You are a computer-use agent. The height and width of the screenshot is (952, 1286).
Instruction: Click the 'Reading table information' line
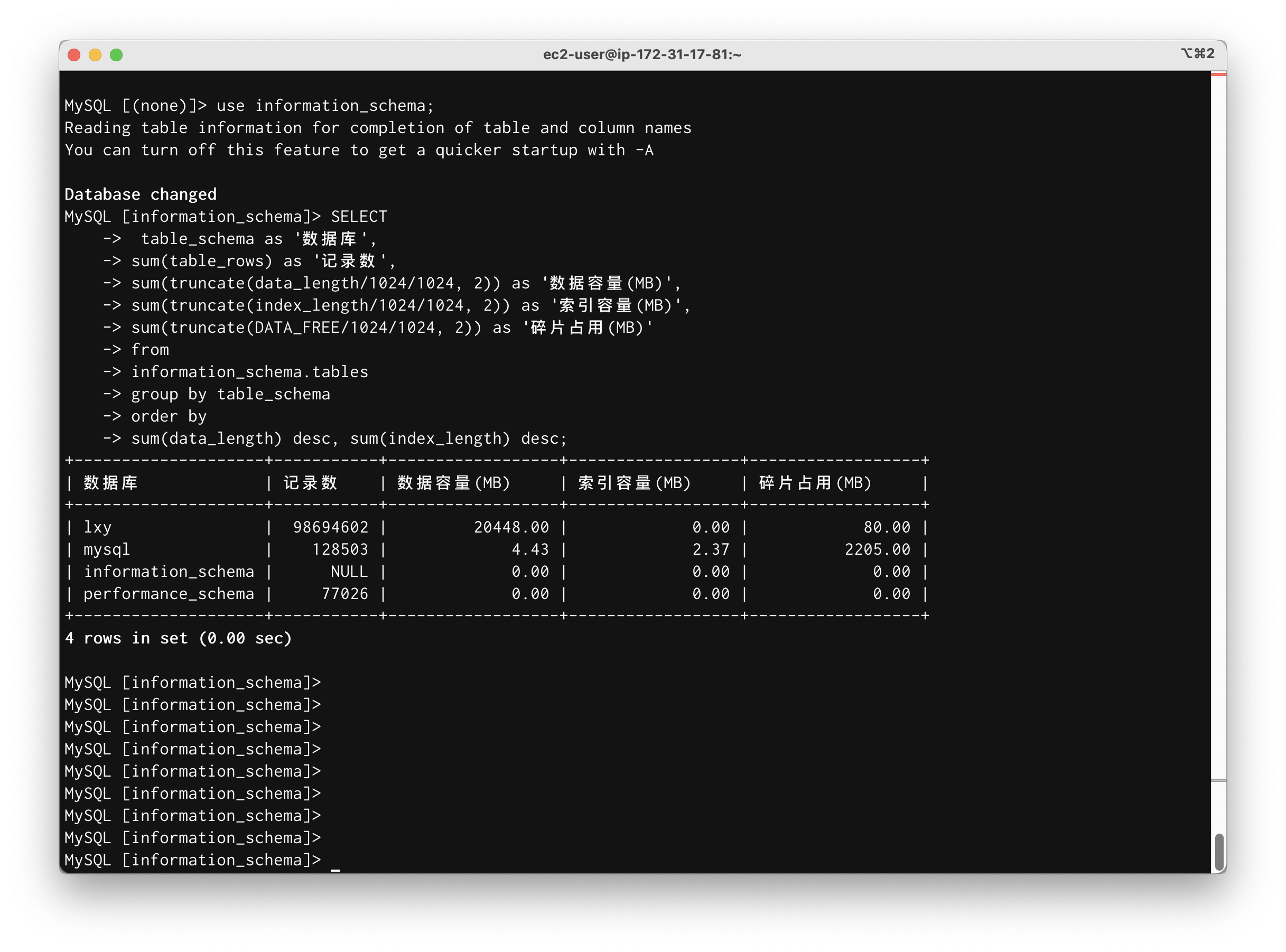pyautogui.click(x=378, y=128)
